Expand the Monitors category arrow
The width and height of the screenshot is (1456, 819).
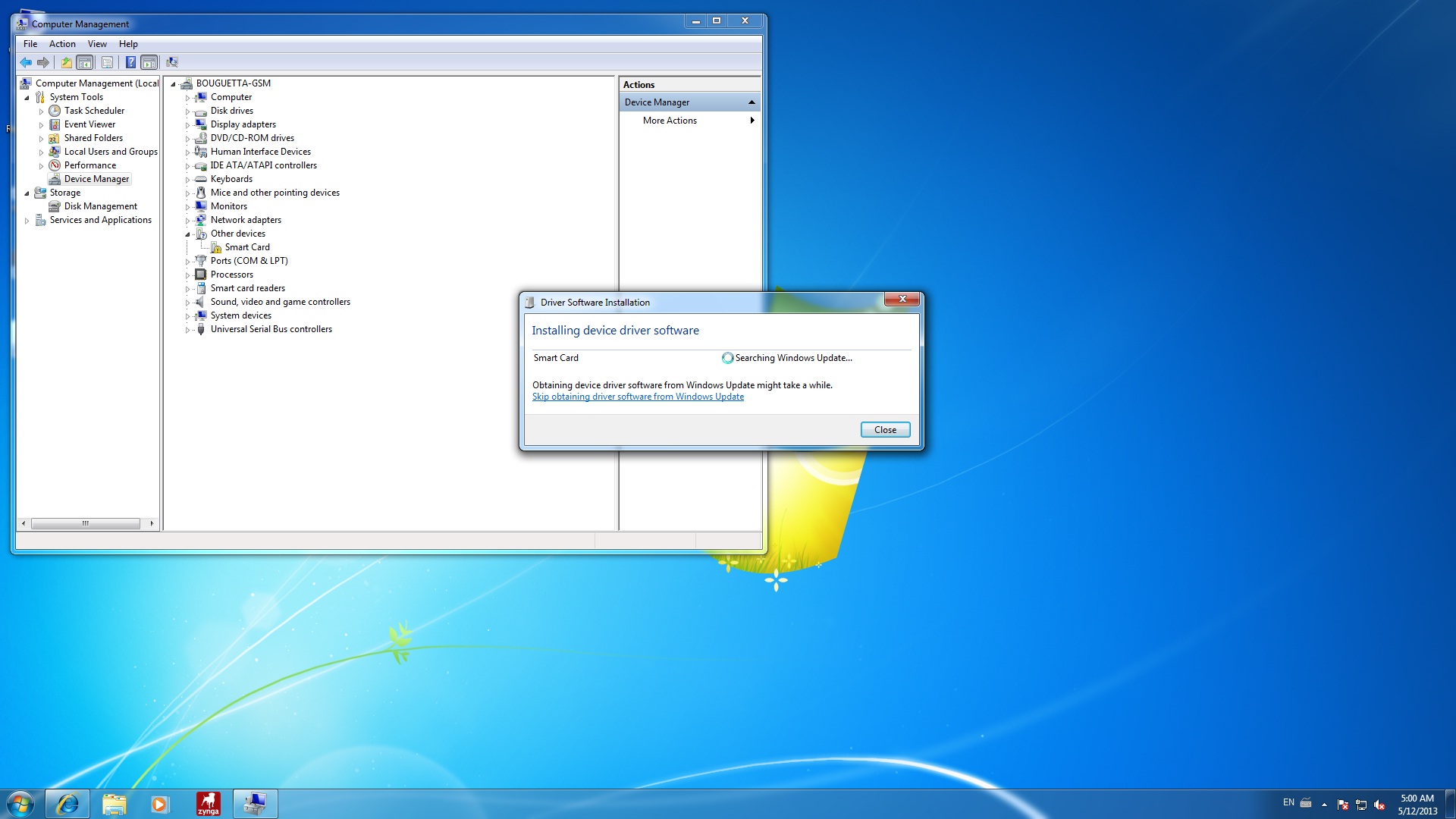tap(187, 207)
